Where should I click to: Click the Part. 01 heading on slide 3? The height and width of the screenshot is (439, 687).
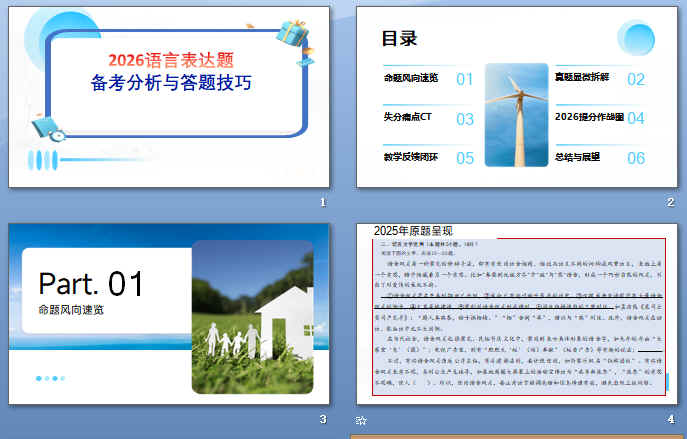(x=92, y=283)
